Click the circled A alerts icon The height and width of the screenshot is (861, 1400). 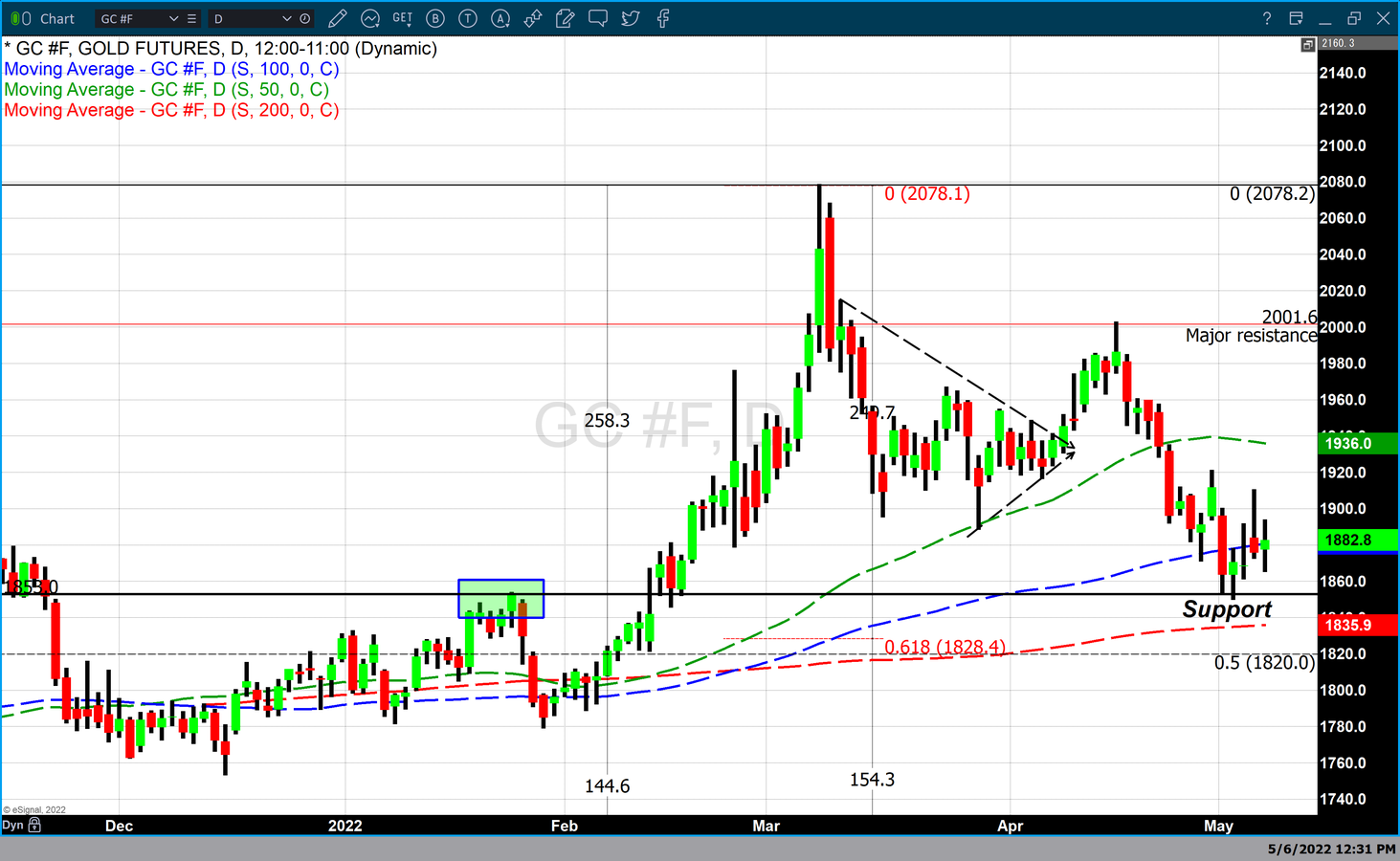tap(500, 18)
